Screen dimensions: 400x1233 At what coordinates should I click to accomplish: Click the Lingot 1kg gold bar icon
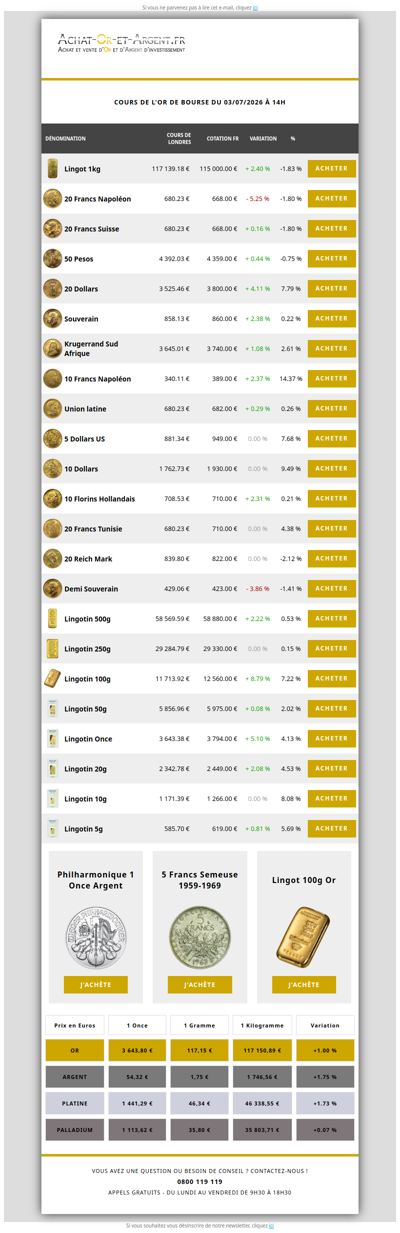52,169
